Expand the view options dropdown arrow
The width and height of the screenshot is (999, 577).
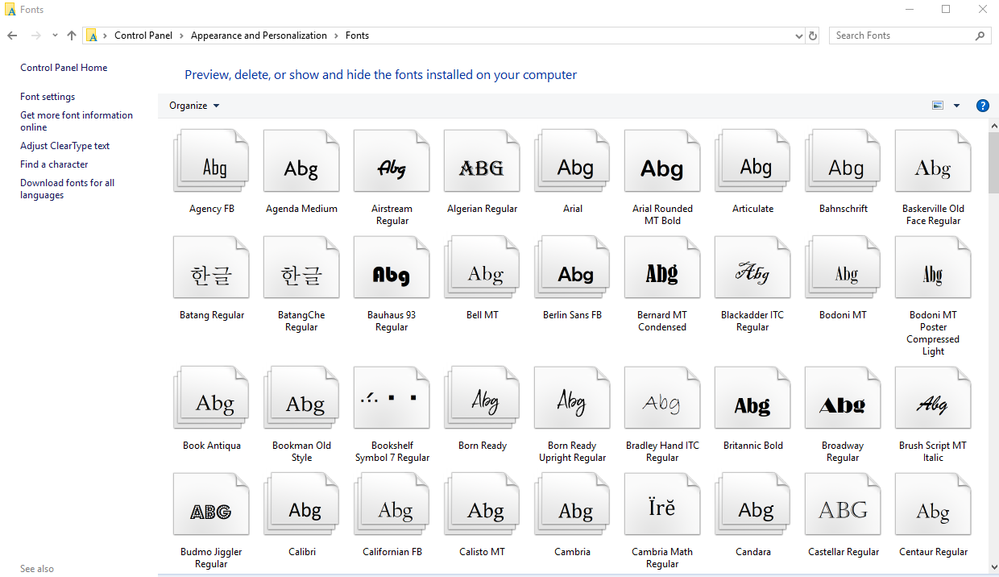[x=956, y=106]
